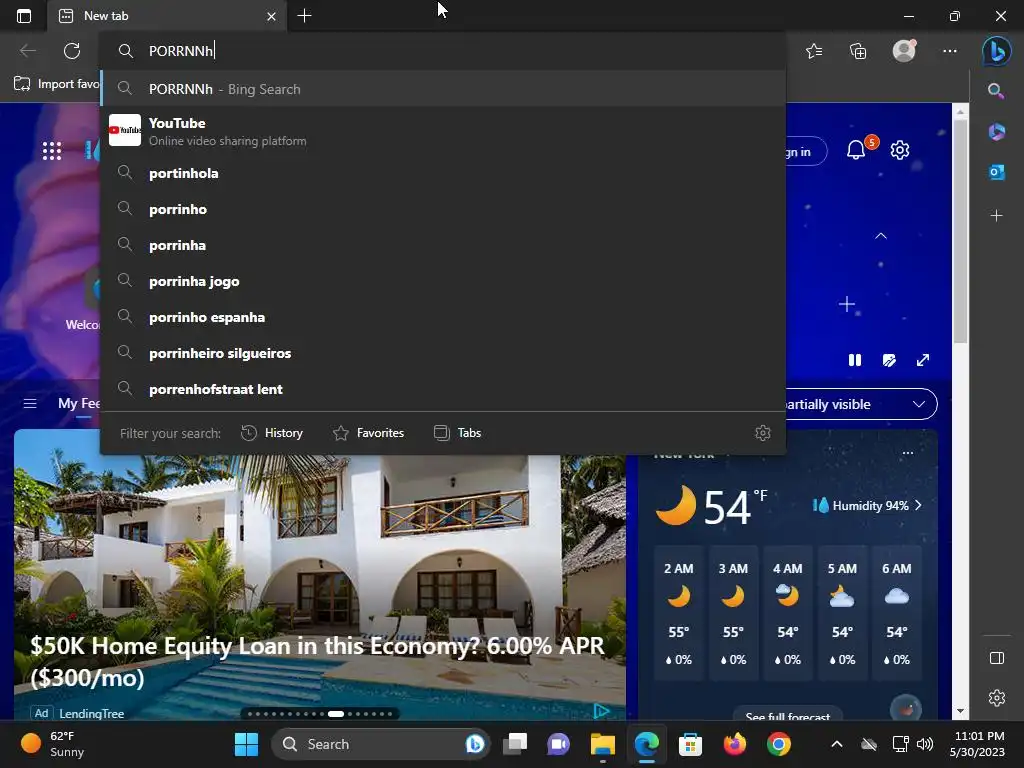This screenshot has width=1024, height=768.
Task: Filter search by History
Action: pyautogui.click(x=272, y=433)
